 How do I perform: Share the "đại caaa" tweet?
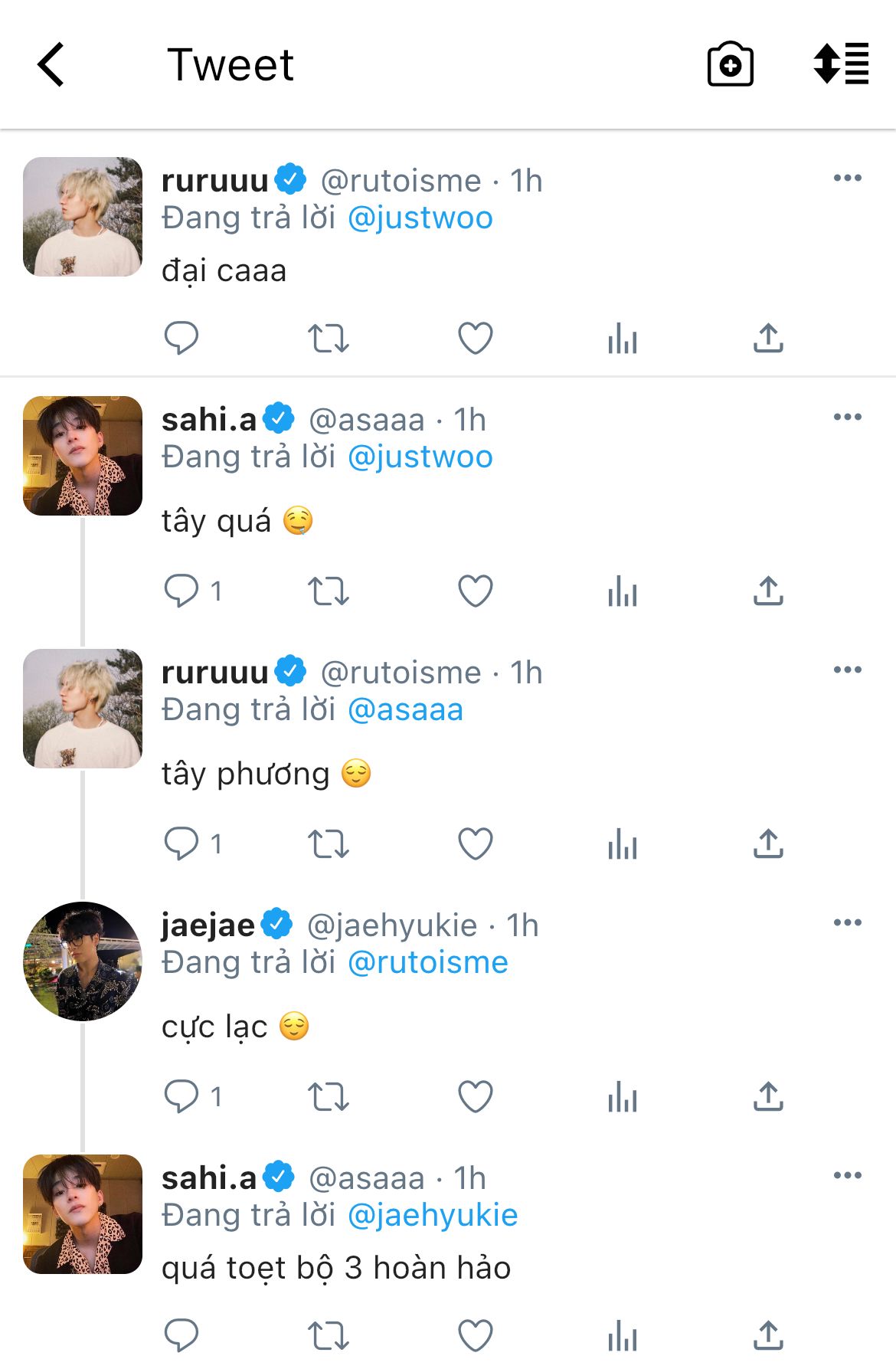[x=768, y=338]
